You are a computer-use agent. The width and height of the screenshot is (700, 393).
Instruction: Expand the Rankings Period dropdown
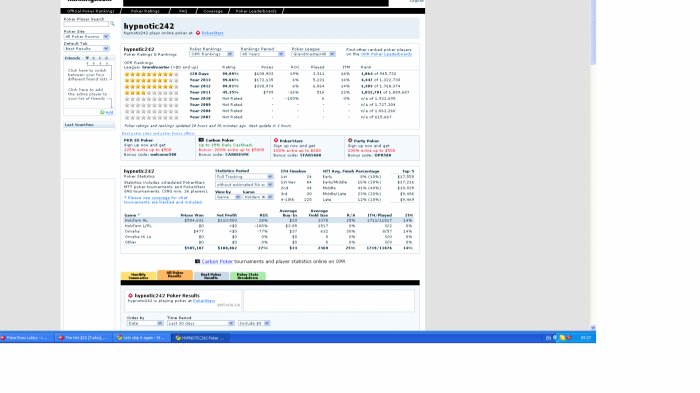coord(262,54)
